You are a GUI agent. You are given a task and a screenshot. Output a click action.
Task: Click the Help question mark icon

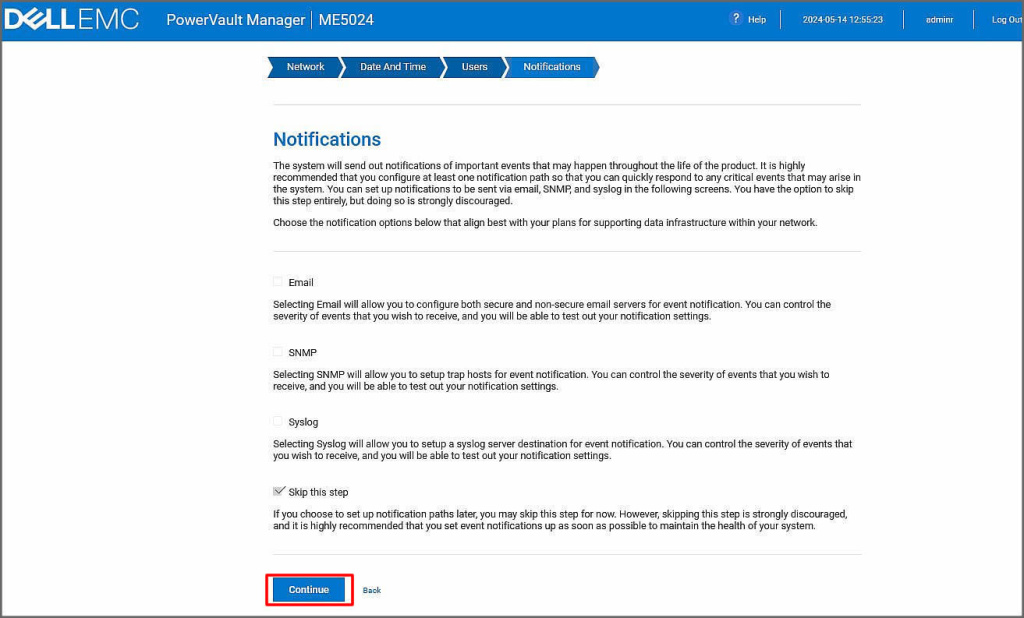(736, 19)
